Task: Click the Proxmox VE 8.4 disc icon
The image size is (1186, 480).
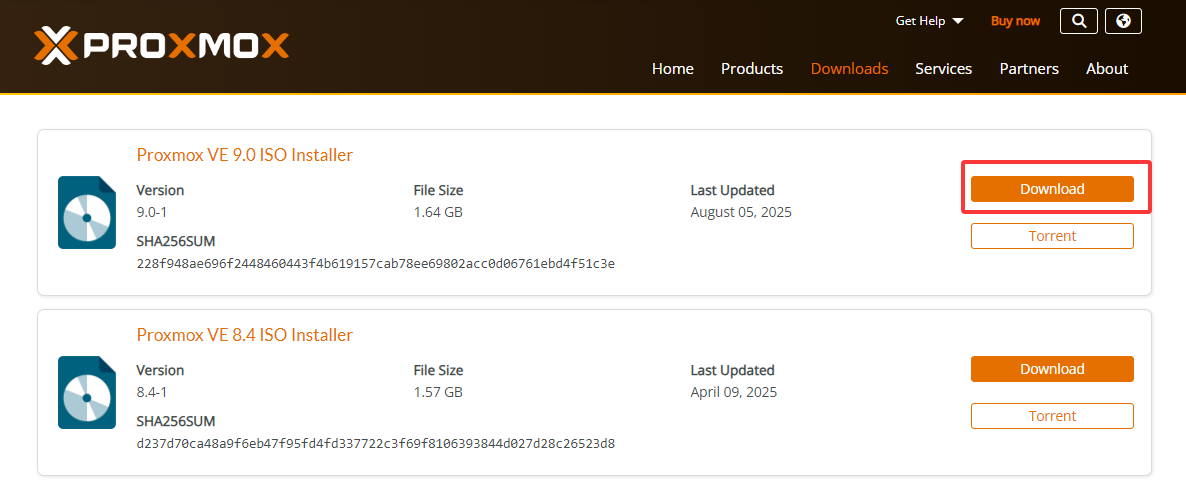Action: click(x=87, y=391)
